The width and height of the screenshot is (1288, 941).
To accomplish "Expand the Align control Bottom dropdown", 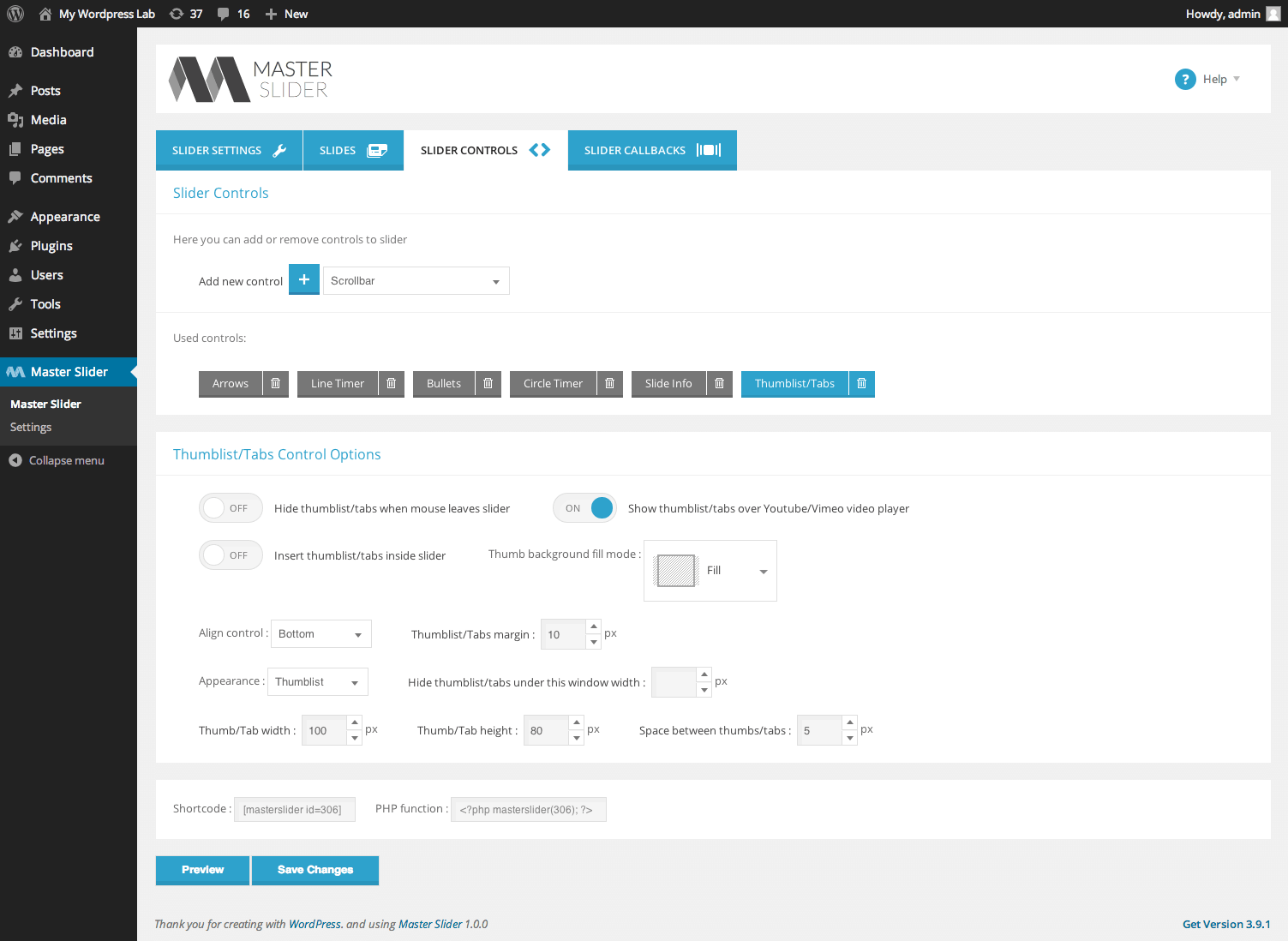I will (x=321, y=633).
